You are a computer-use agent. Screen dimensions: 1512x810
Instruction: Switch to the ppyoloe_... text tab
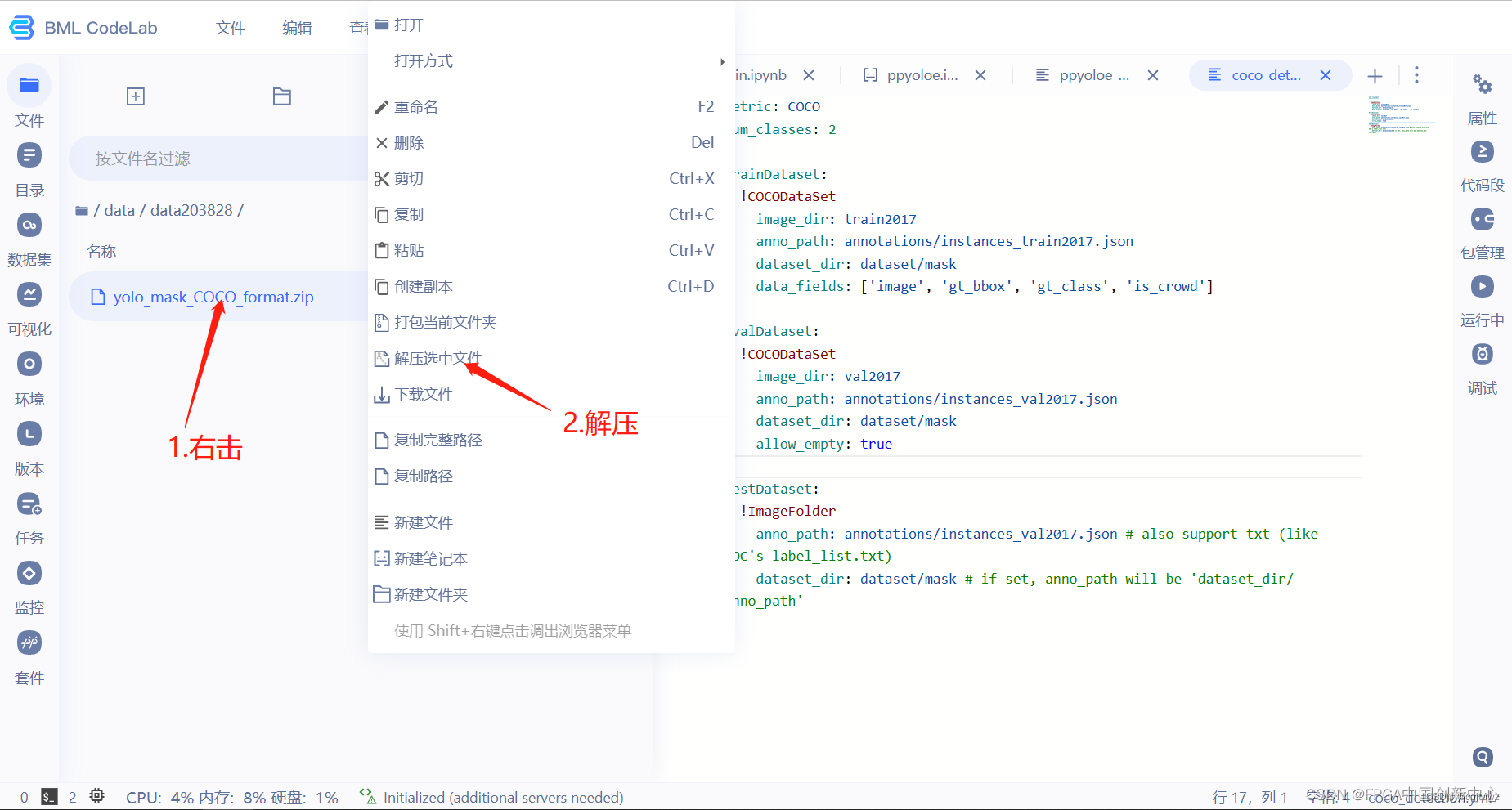(x=1093, y=75)
